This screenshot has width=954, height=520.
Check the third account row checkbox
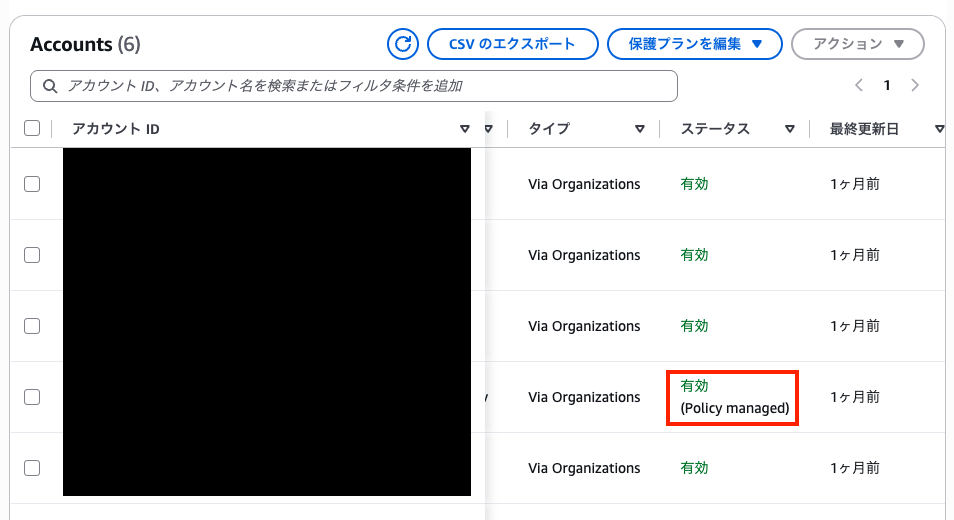tap(32, 326)
